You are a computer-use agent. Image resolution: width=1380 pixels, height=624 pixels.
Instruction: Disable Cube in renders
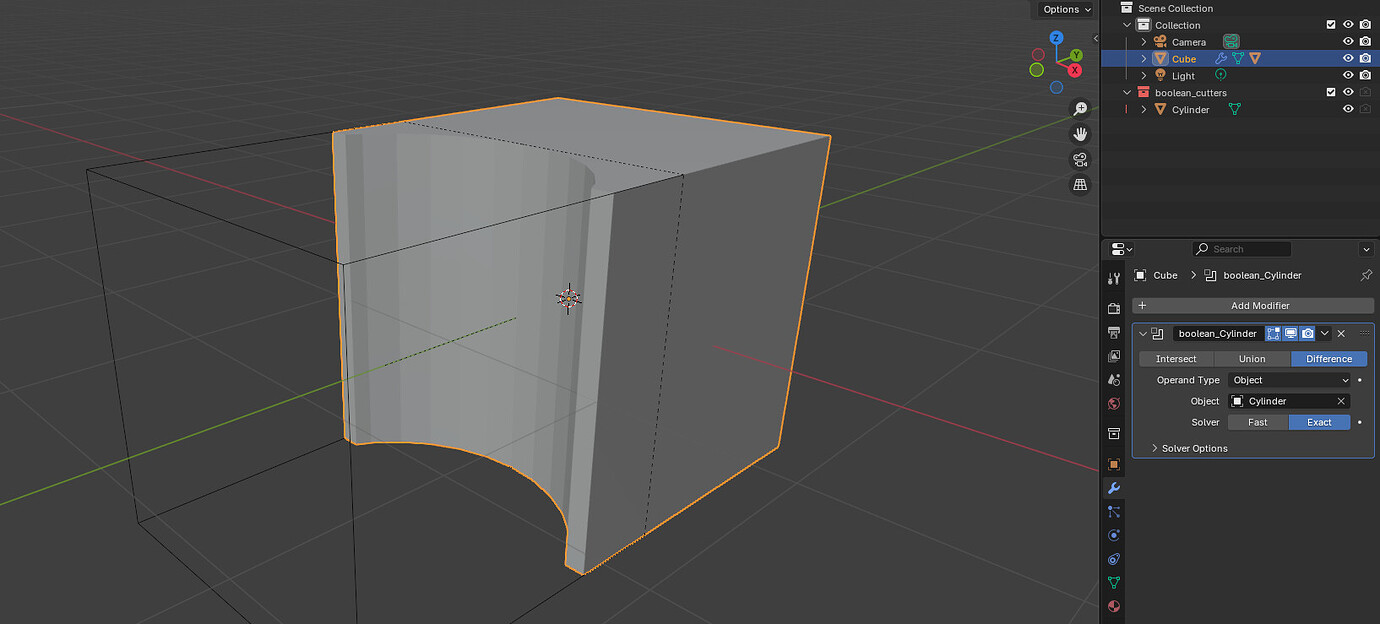(1365, 59)
